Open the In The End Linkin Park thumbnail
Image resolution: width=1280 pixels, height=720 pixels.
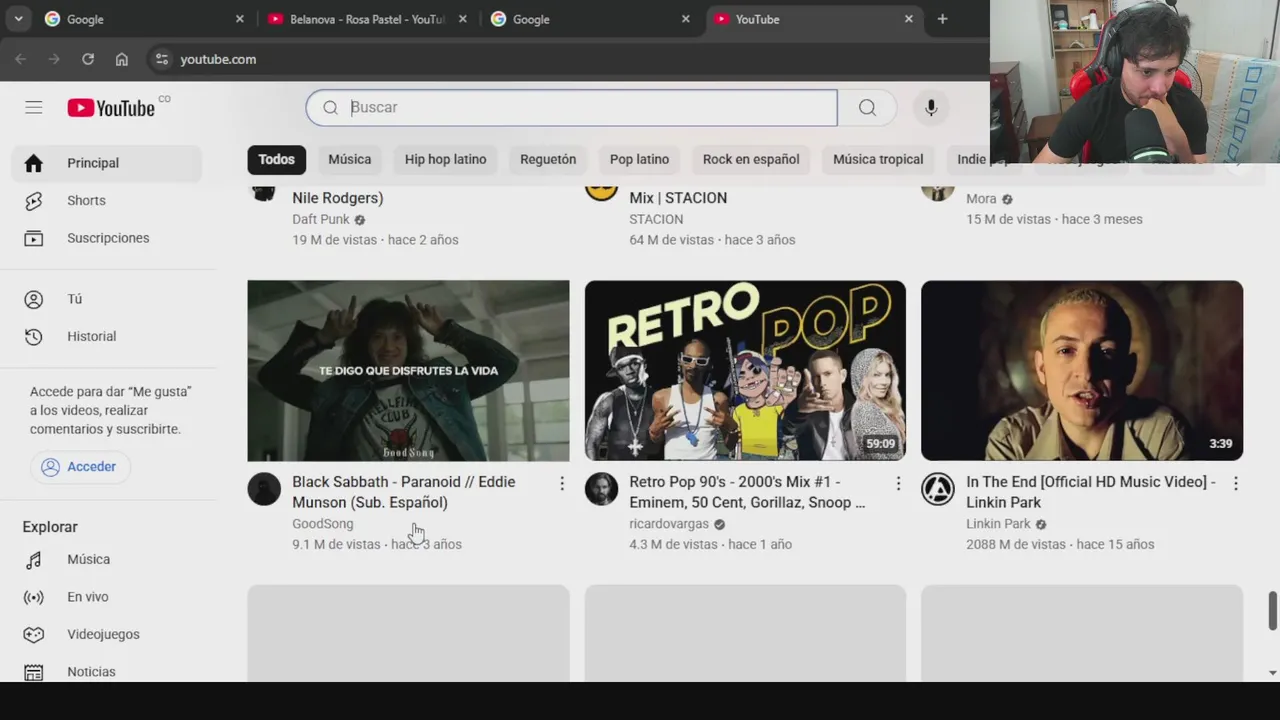point(1082,371)
